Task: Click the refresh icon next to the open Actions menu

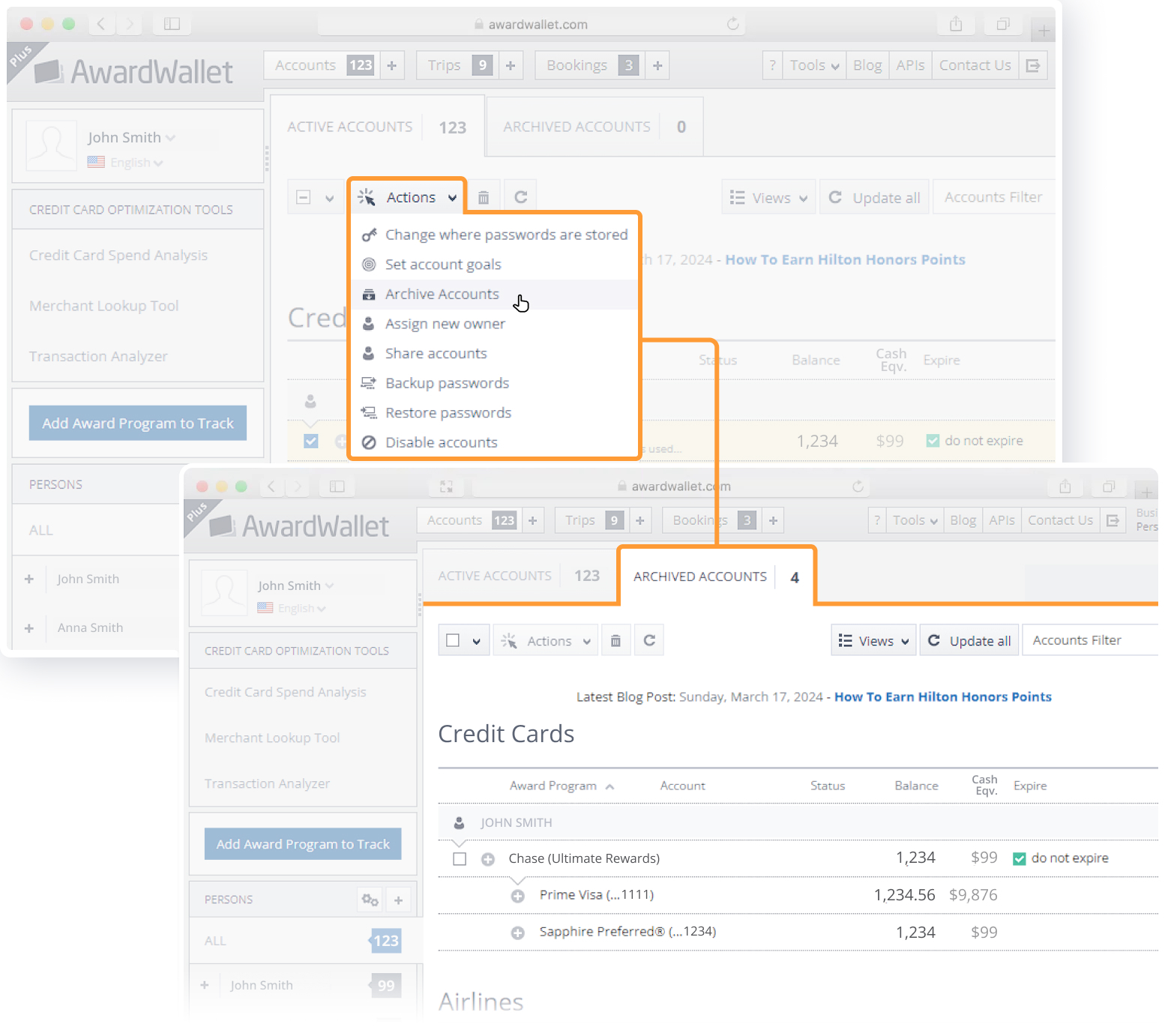Action: [521, 197]
